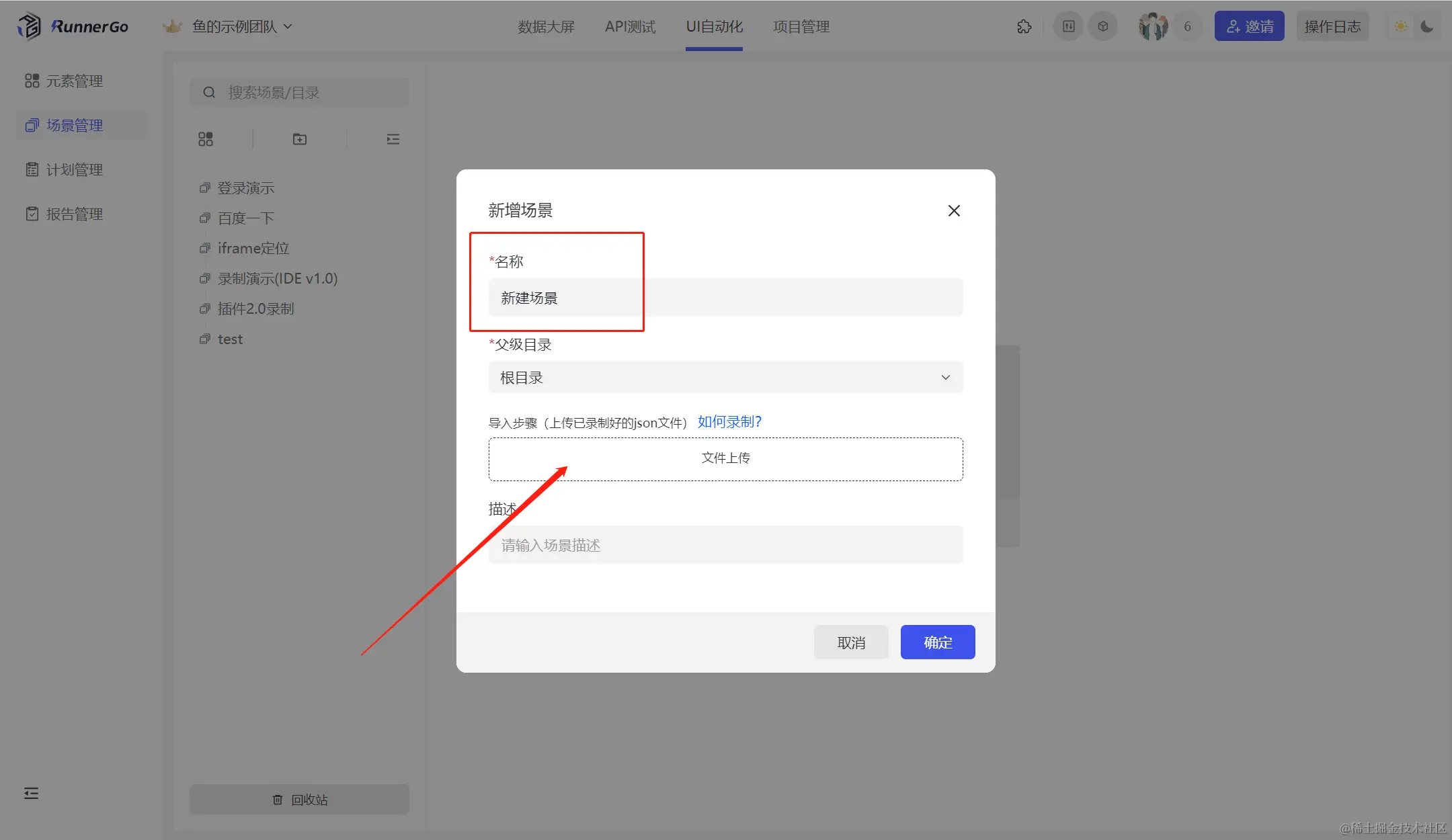This screenshot has width=1452, height=840.
Task: Switch to light theme with the sun icon
Action: (1401, 27)
